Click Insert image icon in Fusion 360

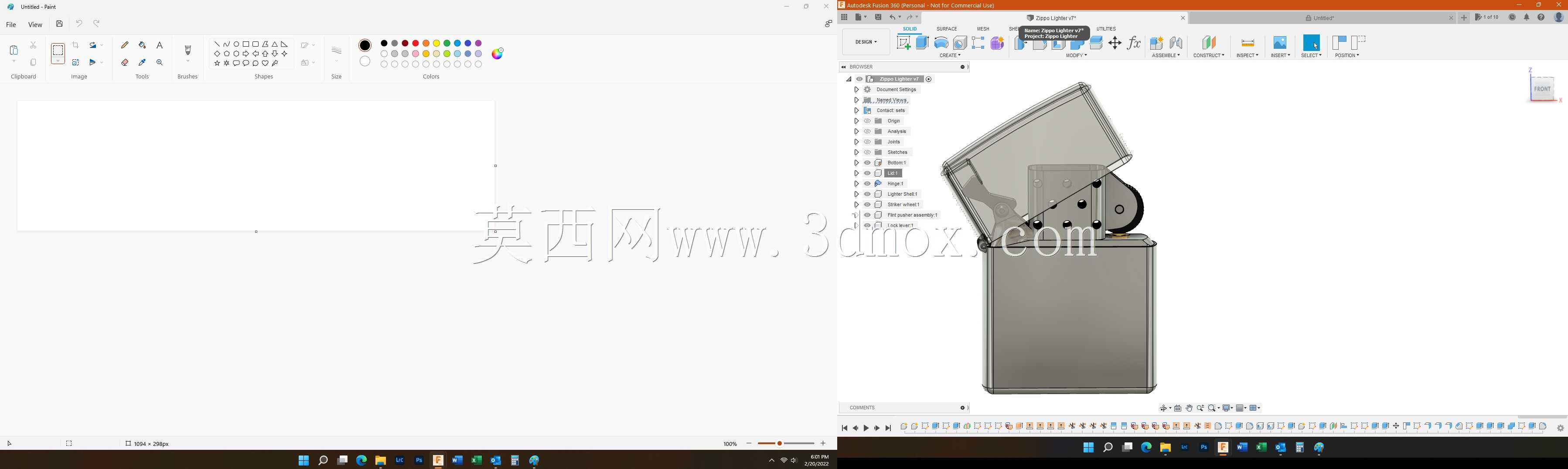[x=1280, y=43]
